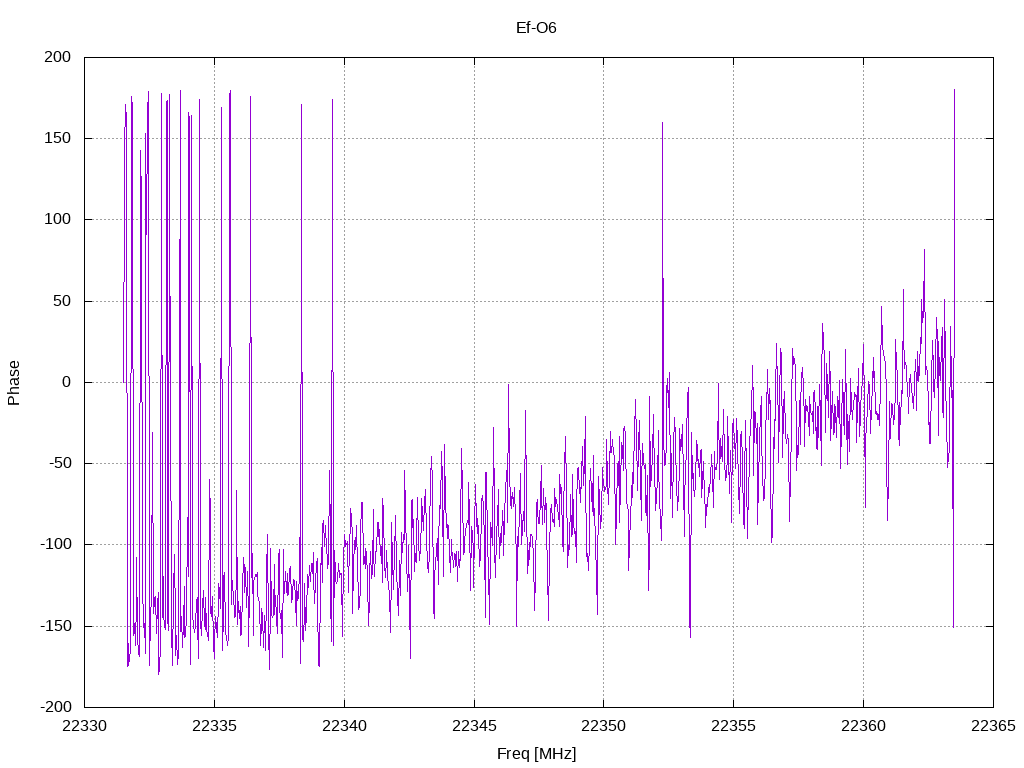Click the 50 y-axis tick label
Screen dimensions: 1024x768
pos(62,301)
